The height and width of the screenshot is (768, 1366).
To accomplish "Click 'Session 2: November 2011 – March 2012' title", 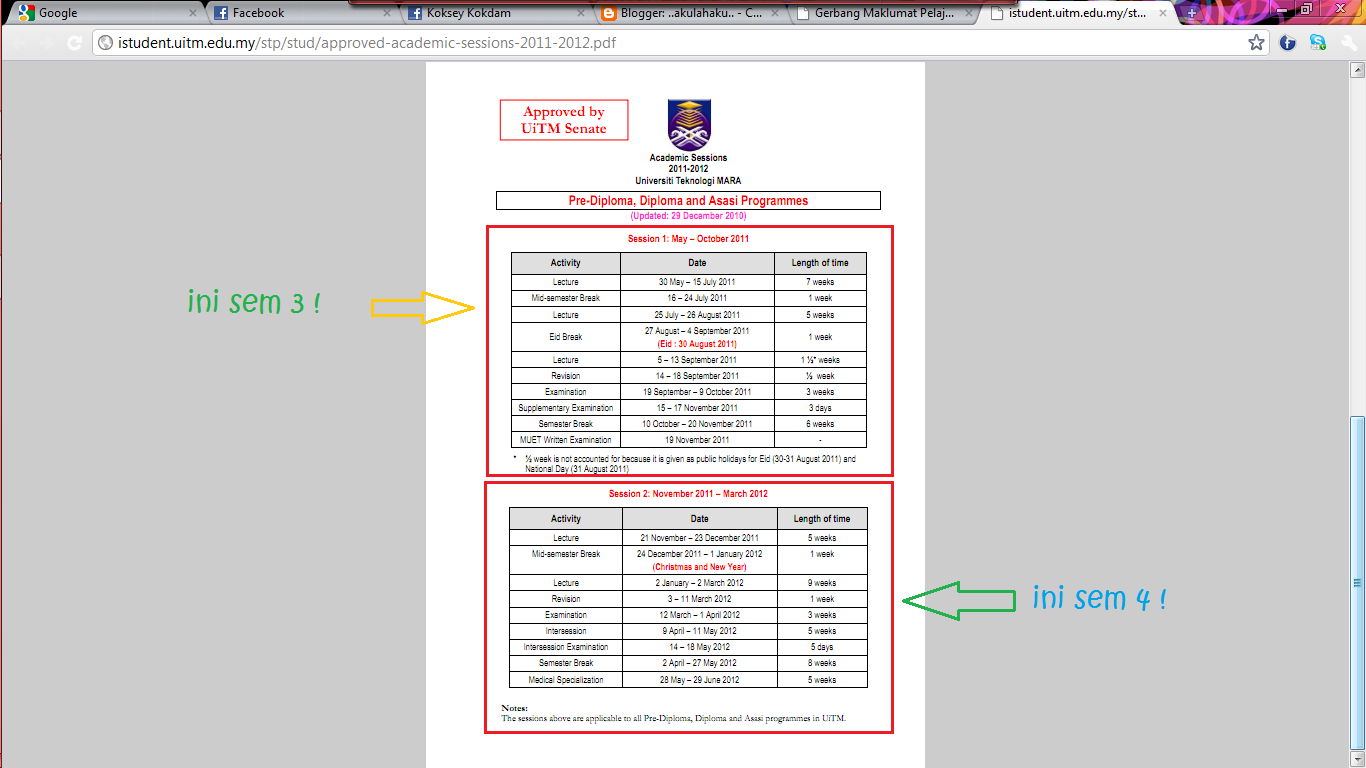I will (688, 494).
